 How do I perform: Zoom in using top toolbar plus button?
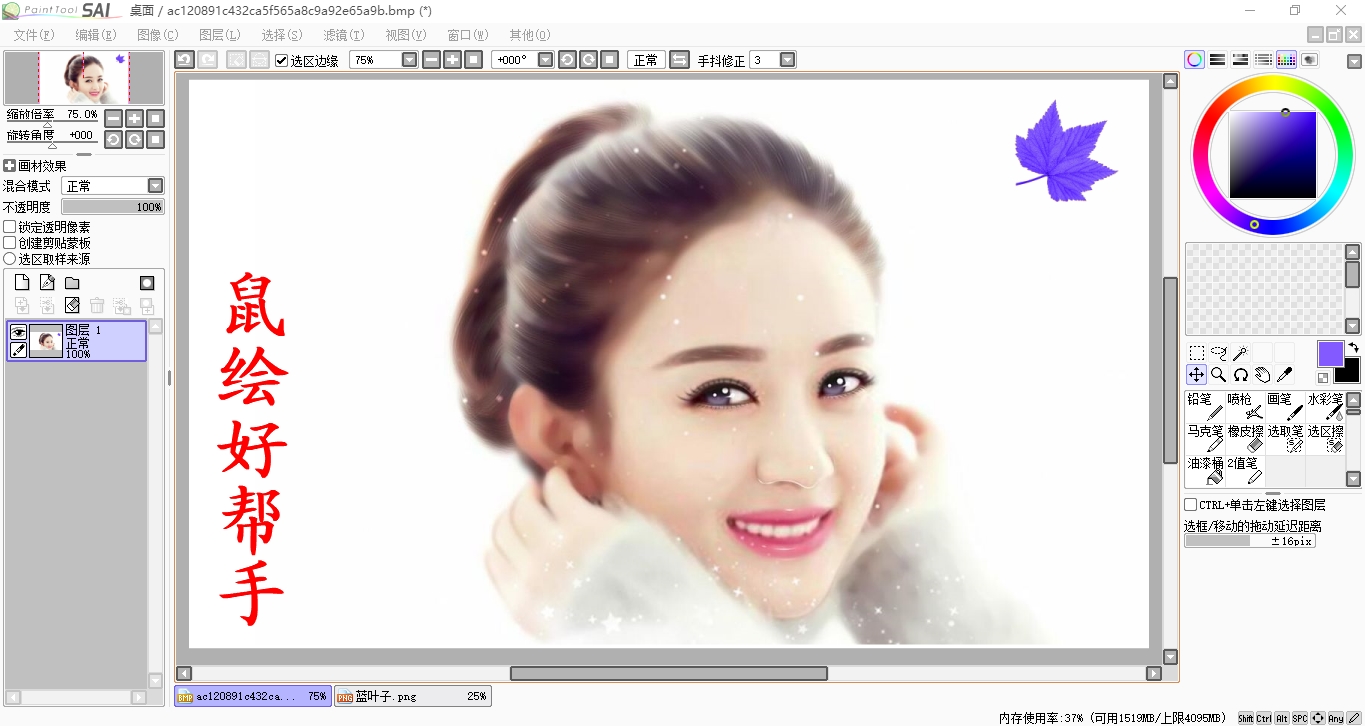[x=452, y=60]
